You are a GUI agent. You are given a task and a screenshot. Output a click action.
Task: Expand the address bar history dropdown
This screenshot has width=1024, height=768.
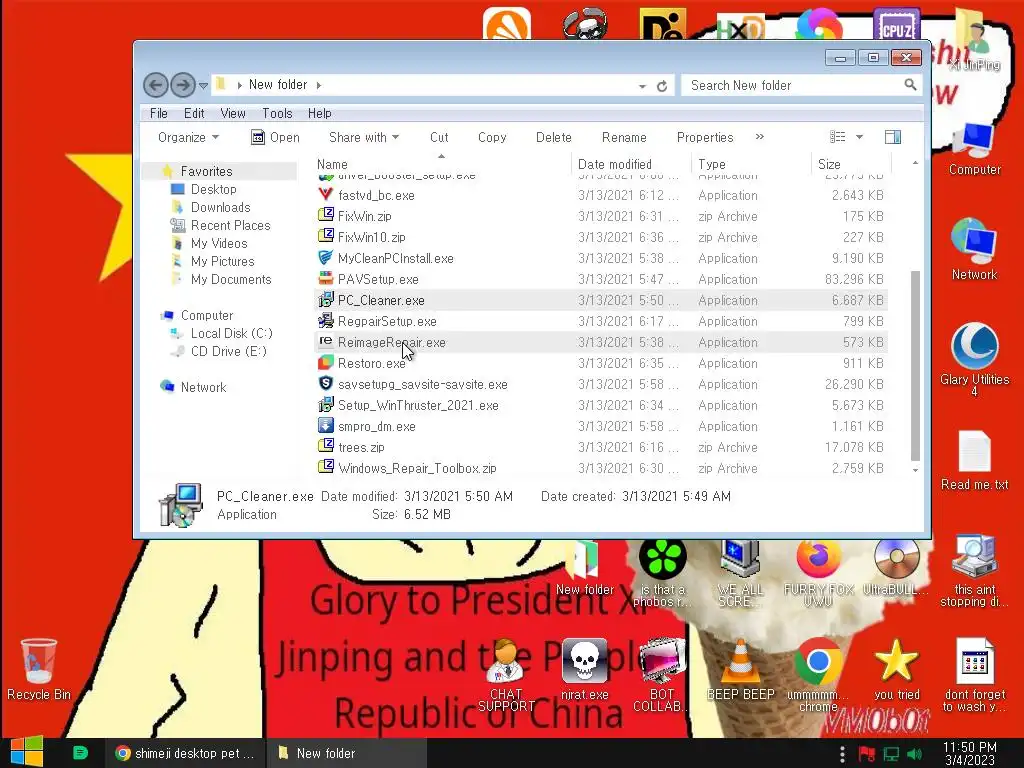tap(642, 86)
